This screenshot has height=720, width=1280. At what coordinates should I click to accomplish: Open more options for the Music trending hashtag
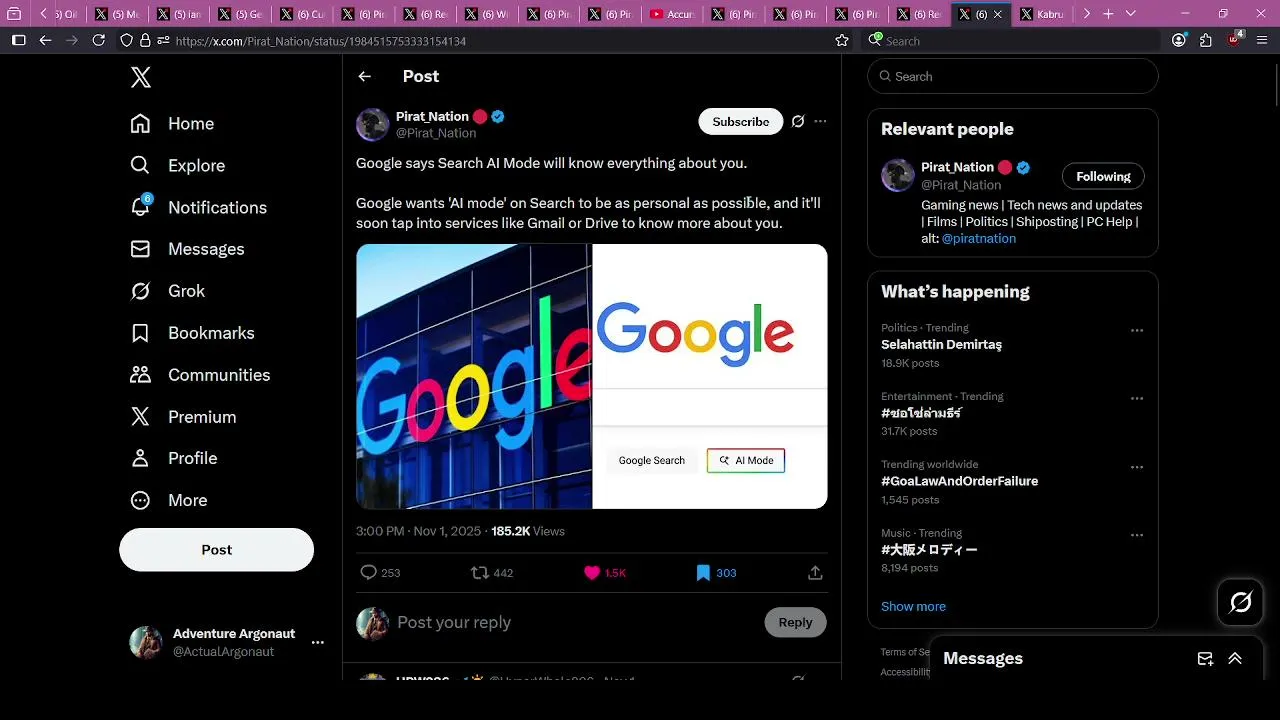coord(1137,536)
